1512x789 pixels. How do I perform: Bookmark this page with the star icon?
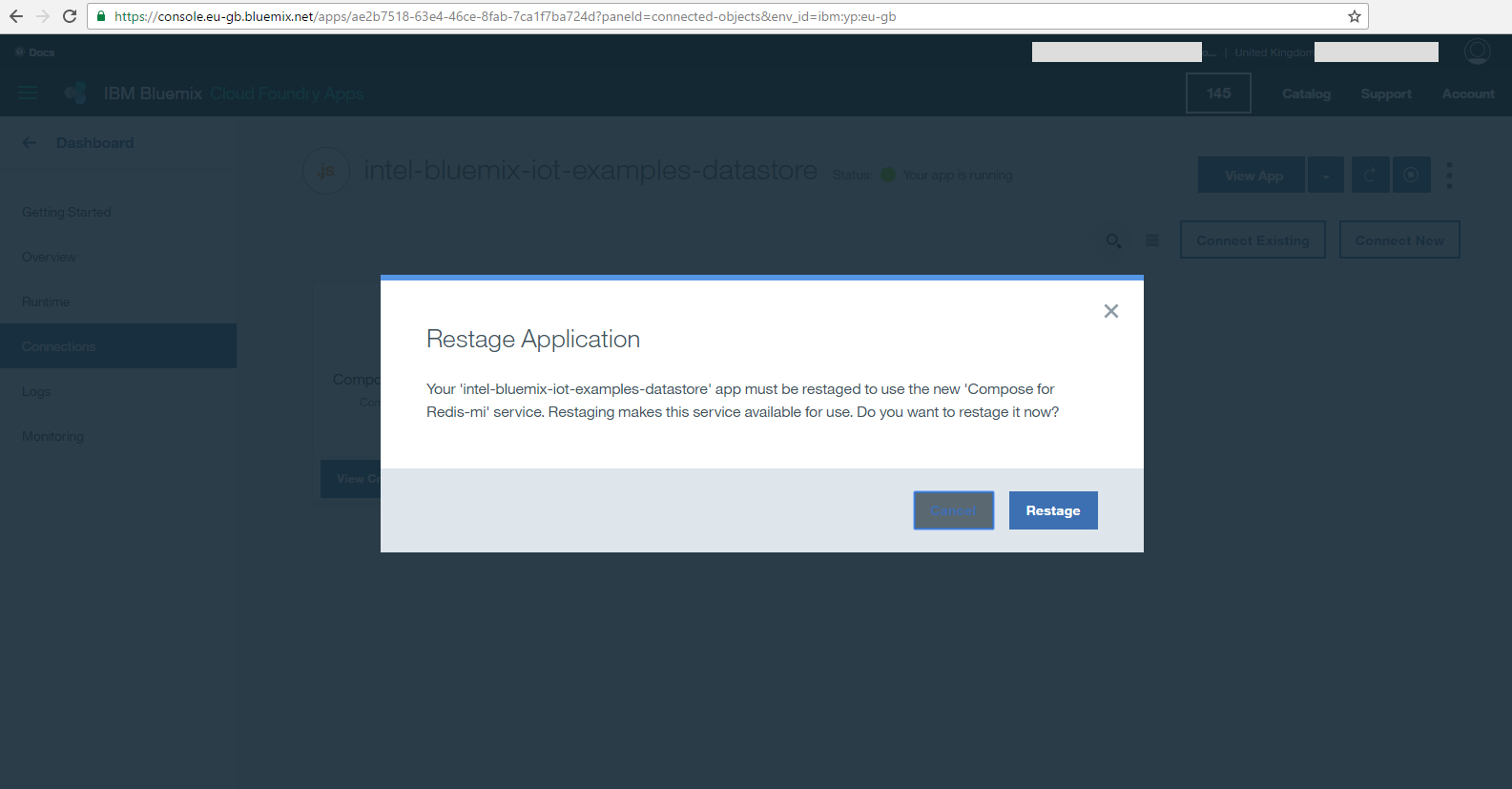pos(1354,16)
